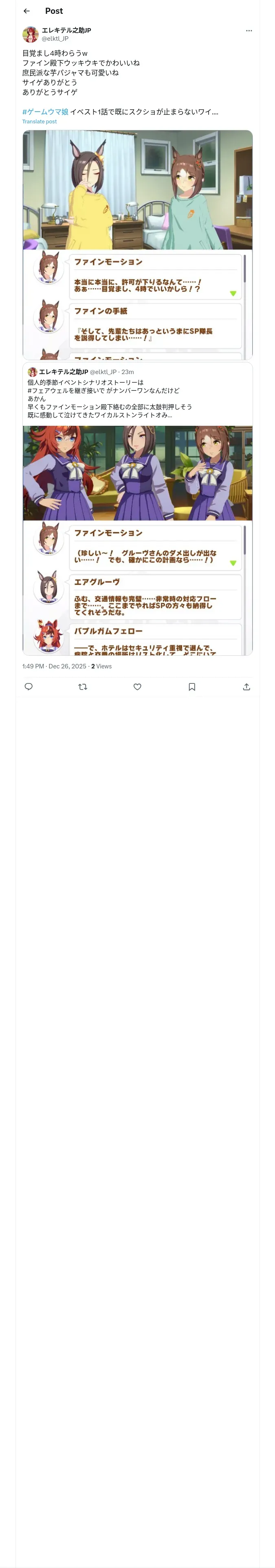This screenshot has width=275, height=1568.
Task: Like the post with heart icon
Action: click(x=137, y=687)
